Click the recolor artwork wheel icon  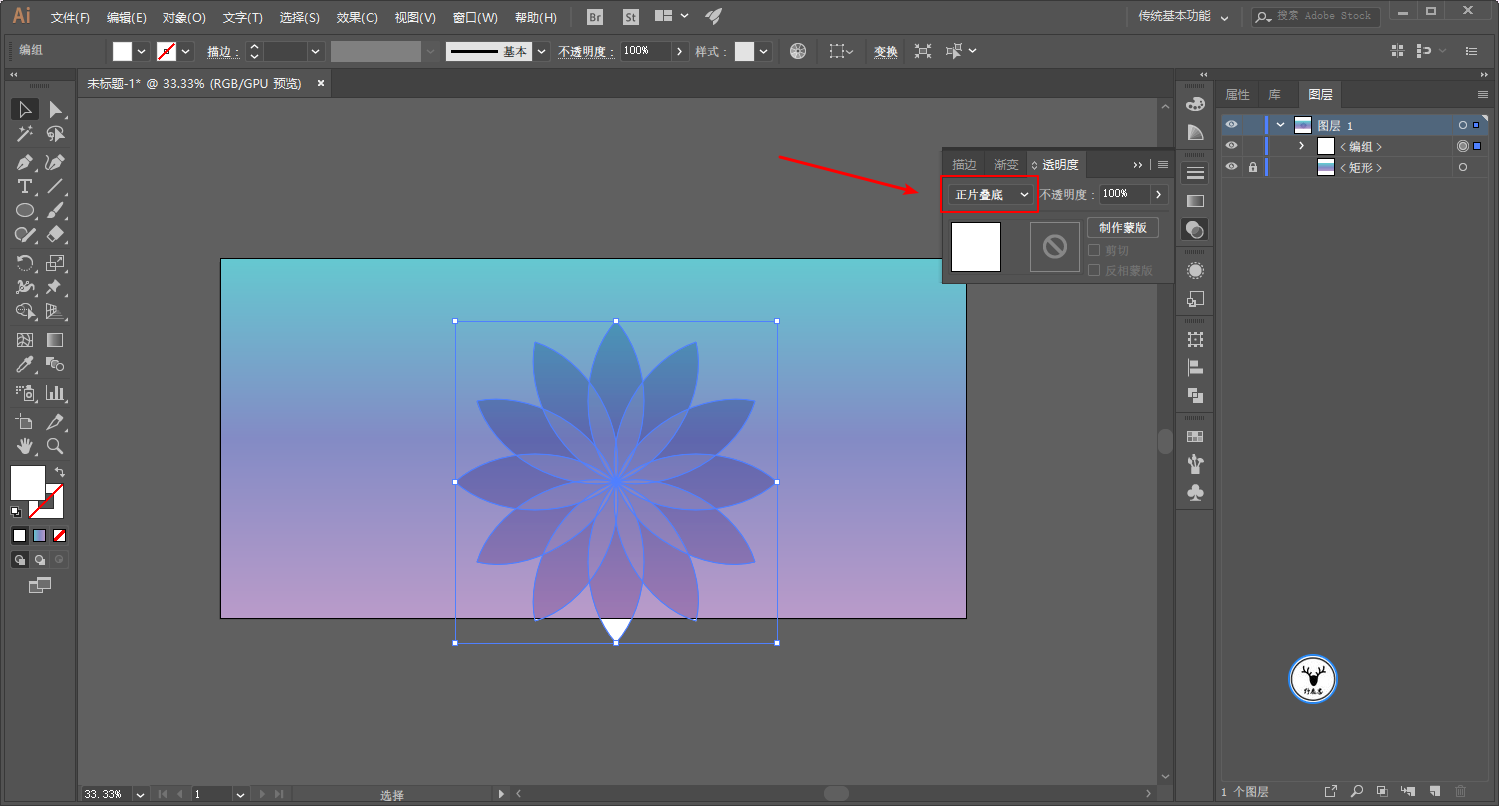[x=797, y=51]
